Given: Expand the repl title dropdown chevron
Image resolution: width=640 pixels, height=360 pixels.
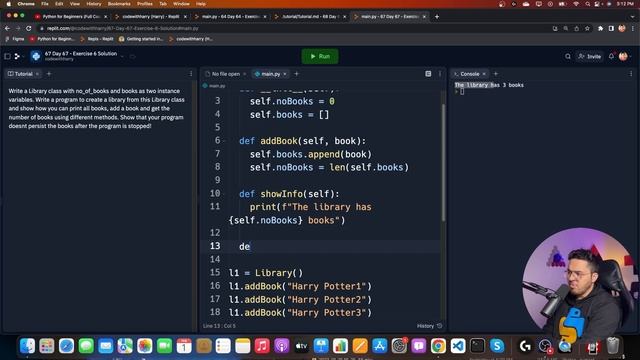Looking at the screenshot, I should click(x=122, y=56).
